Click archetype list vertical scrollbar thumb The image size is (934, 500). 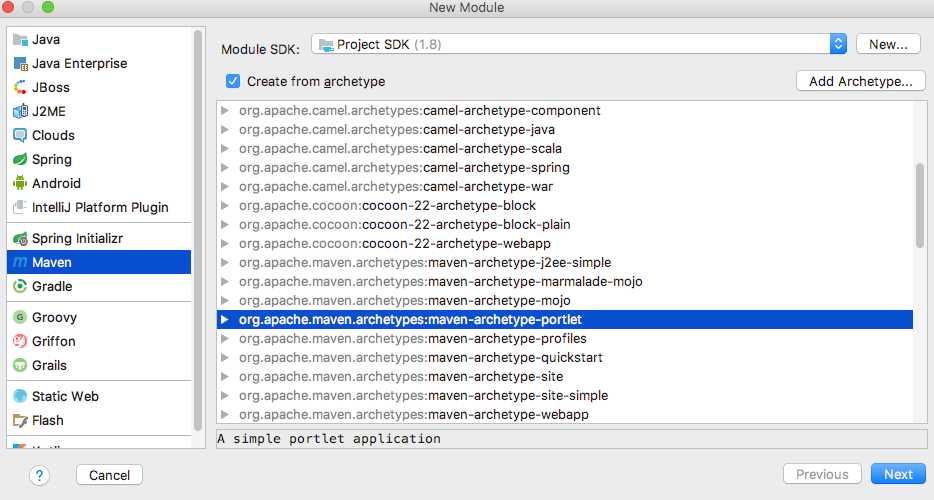click(x=920, y=205)
